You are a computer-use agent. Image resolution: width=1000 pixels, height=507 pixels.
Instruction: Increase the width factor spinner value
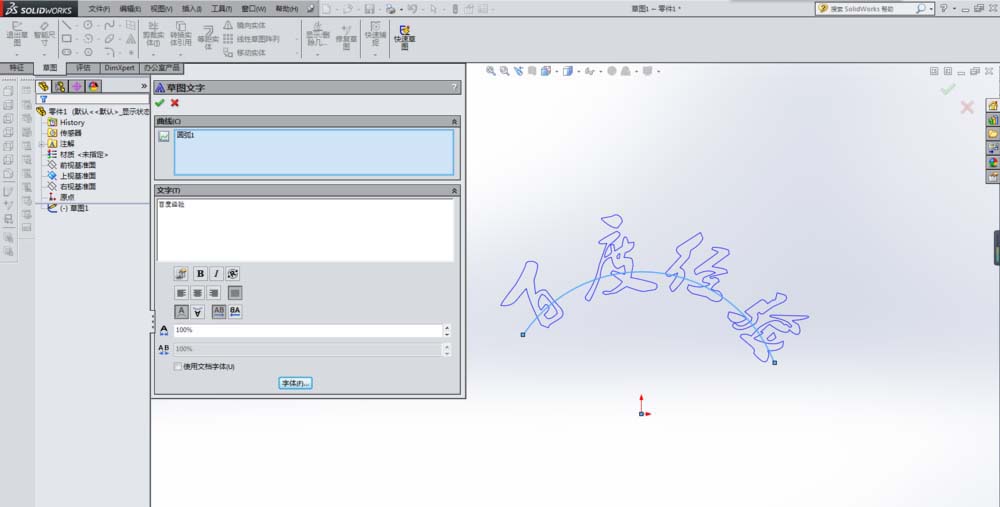[x=447, y=327]
